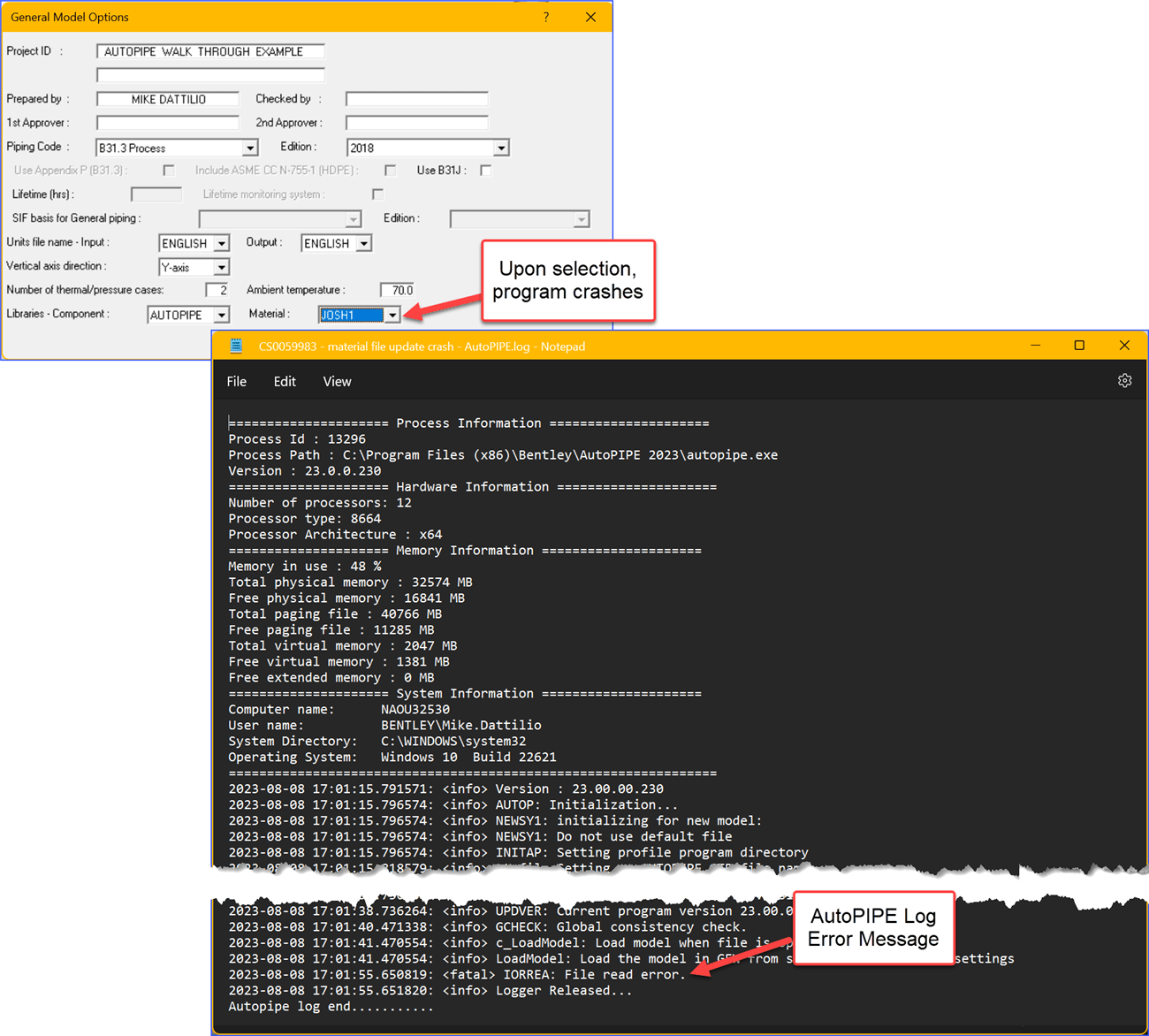The height and width of the screenshot is (1036, 1149).
Task: Click inside the Project ID text field
Action: pyautogui.click(x=210, y=51)
